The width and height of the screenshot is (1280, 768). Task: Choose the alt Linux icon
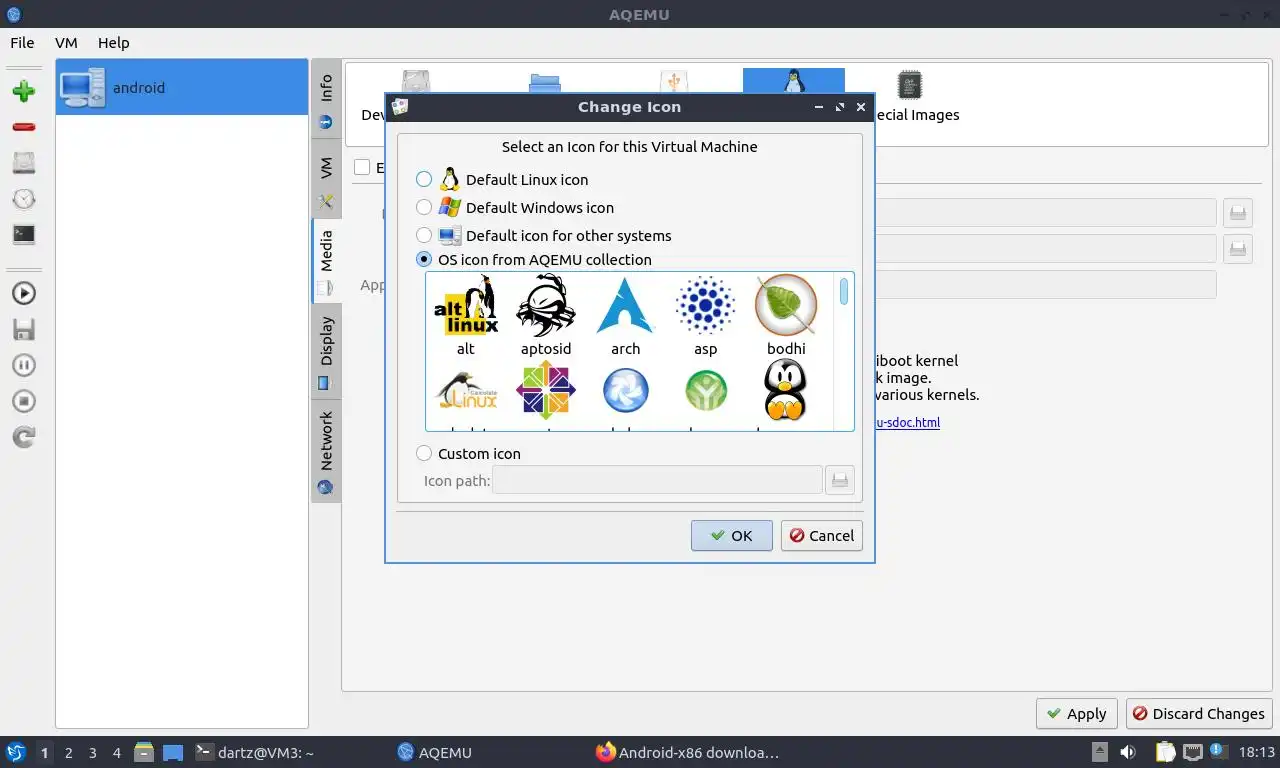point(466,314)
